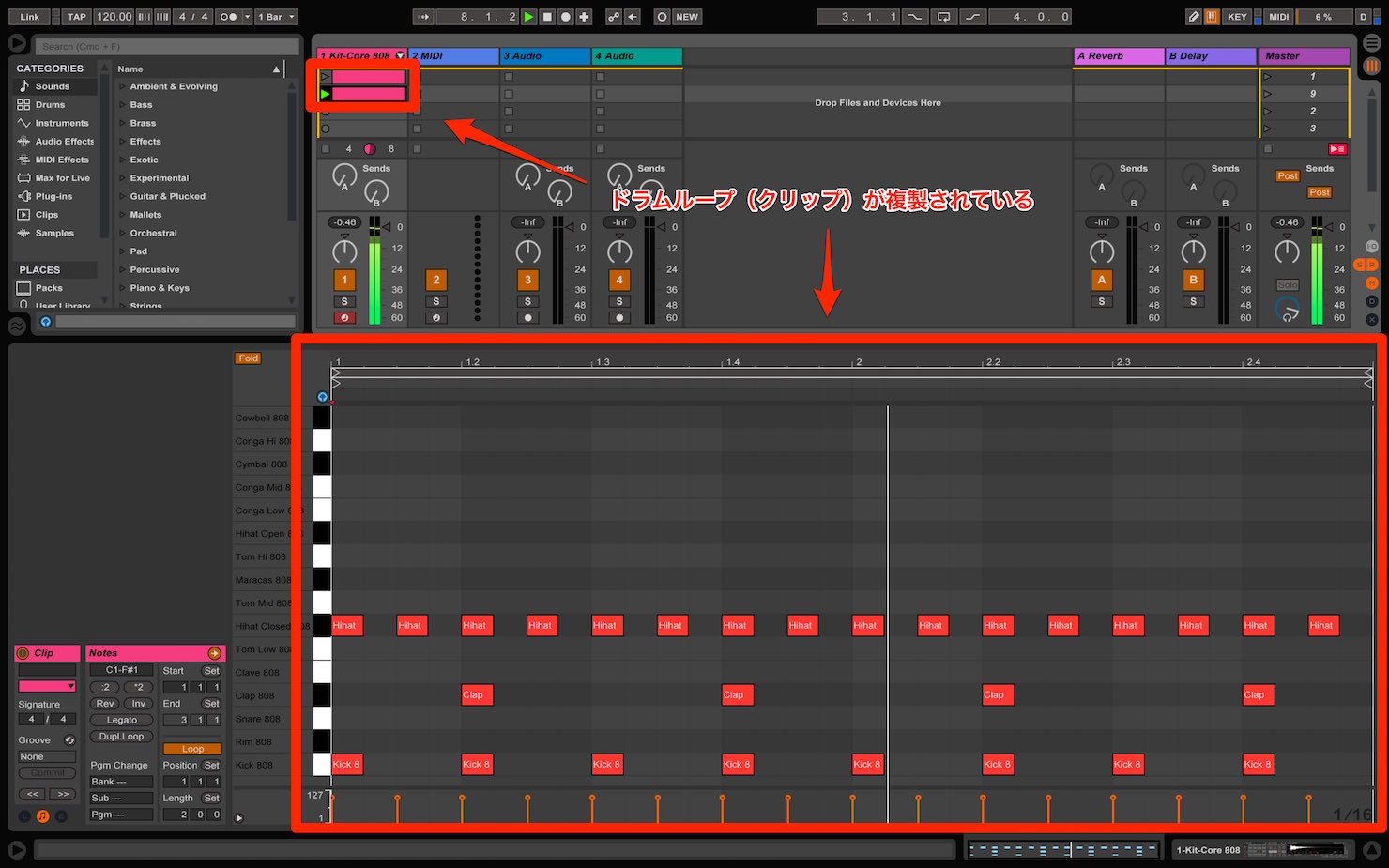Expand the Exotic folder
The width and height of the screenshot is (1389, 868).
[122, 160]
